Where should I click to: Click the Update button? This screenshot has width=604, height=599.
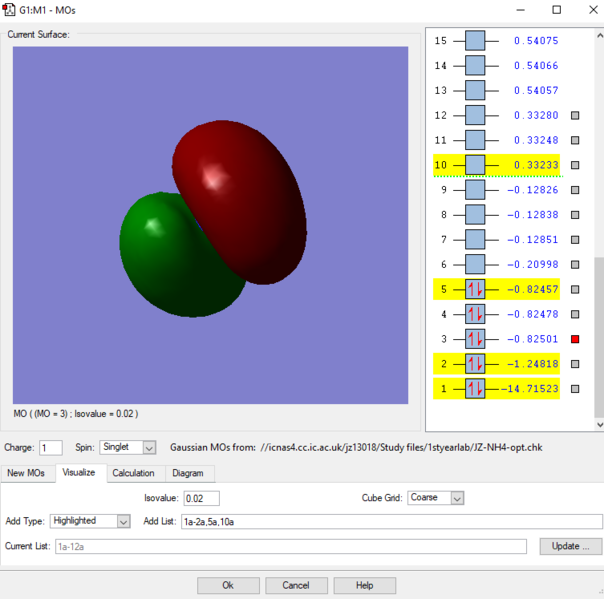coord(570,546)
